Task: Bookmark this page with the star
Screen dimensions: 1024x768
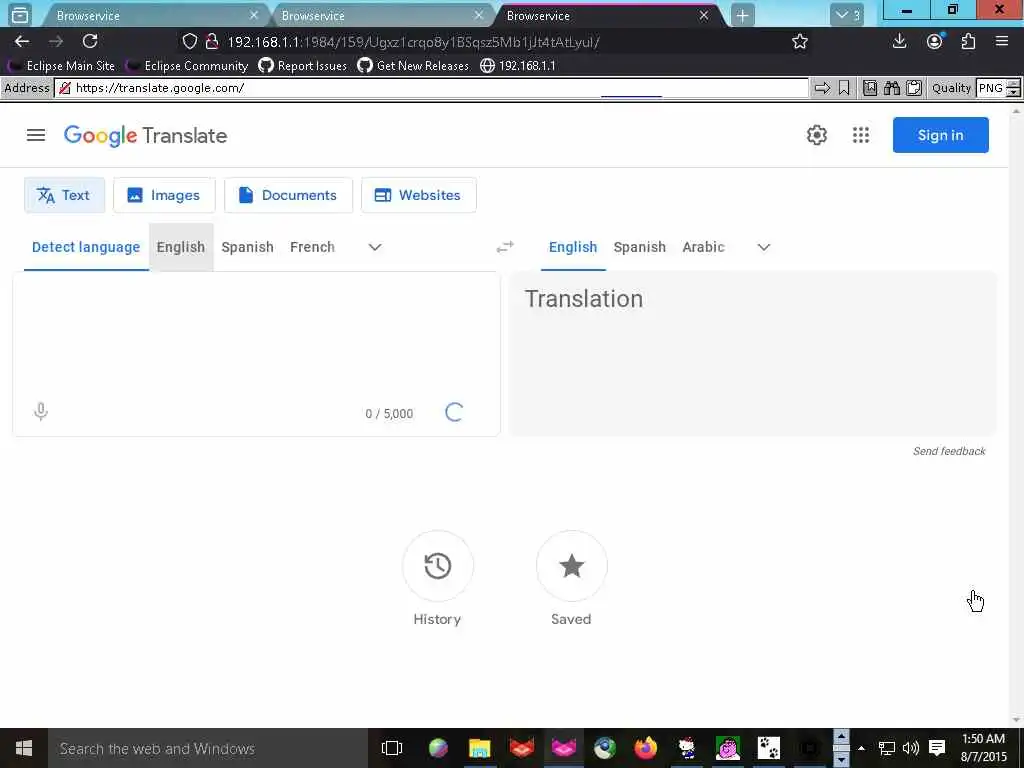Action: (800, 42)
